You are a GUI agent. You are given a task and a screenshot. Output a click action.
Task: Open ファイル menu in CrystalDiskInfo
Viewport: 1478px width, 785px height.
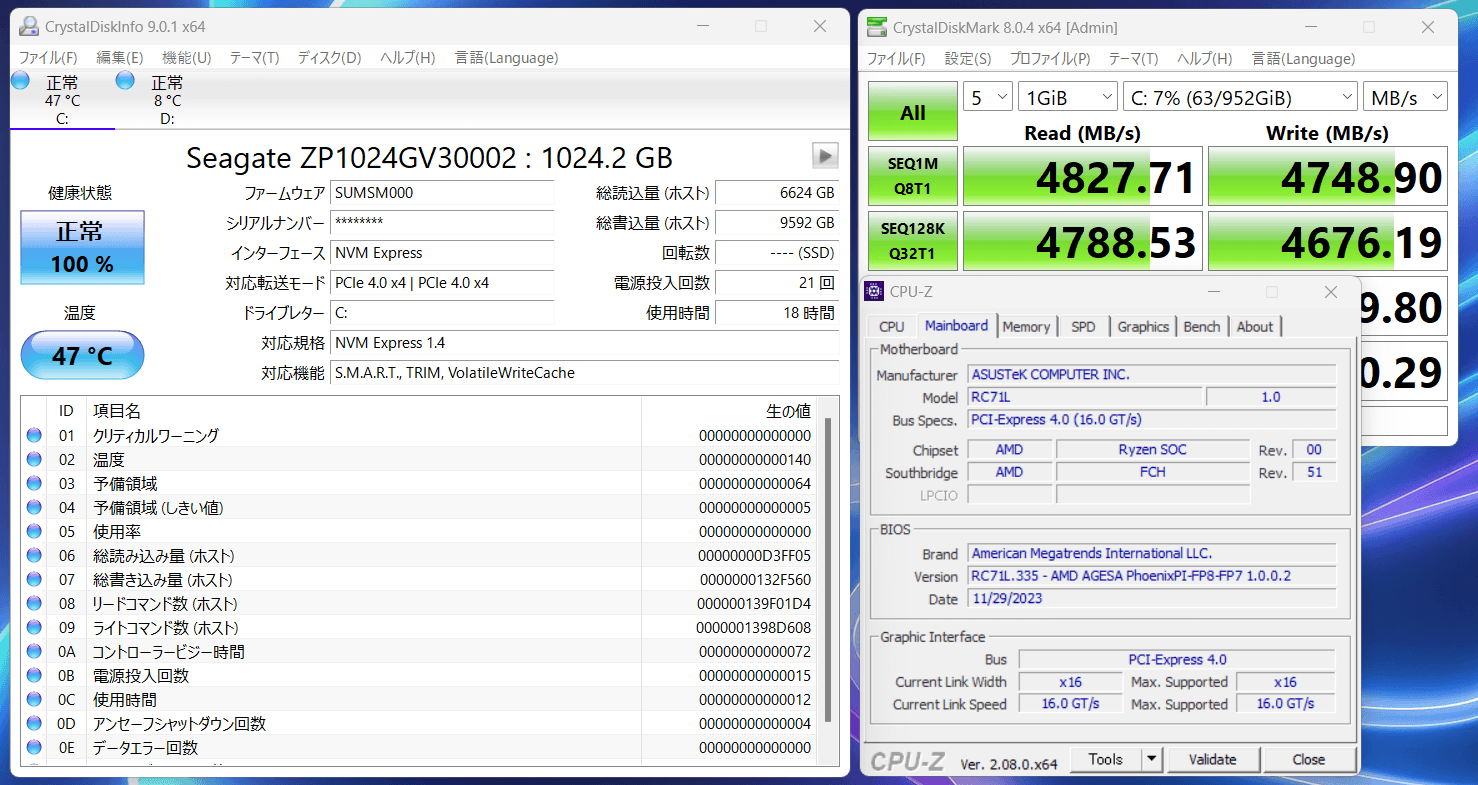[48, 58]
